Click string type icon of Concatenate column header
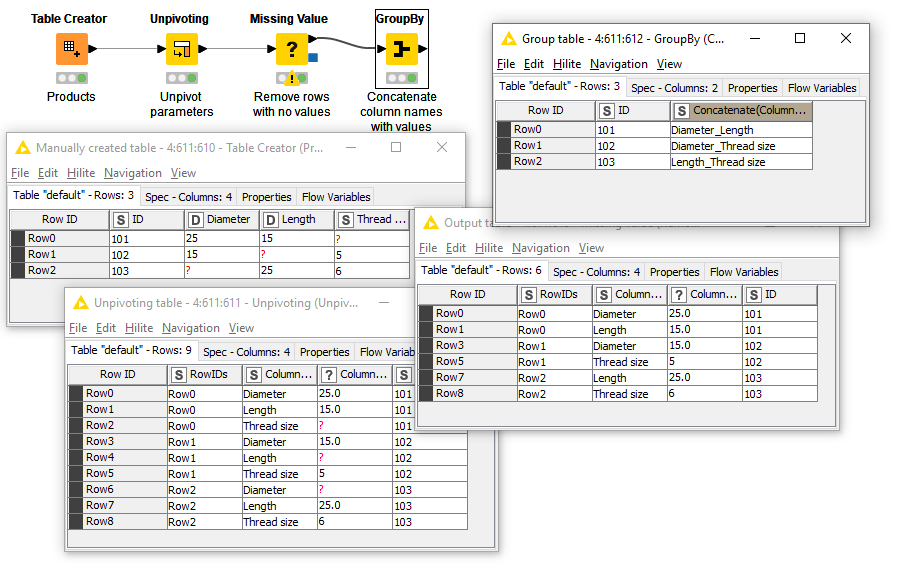Image resolution: width=898 pixels, height=580 pixels. pyautogui.click(x=682, y=111)
